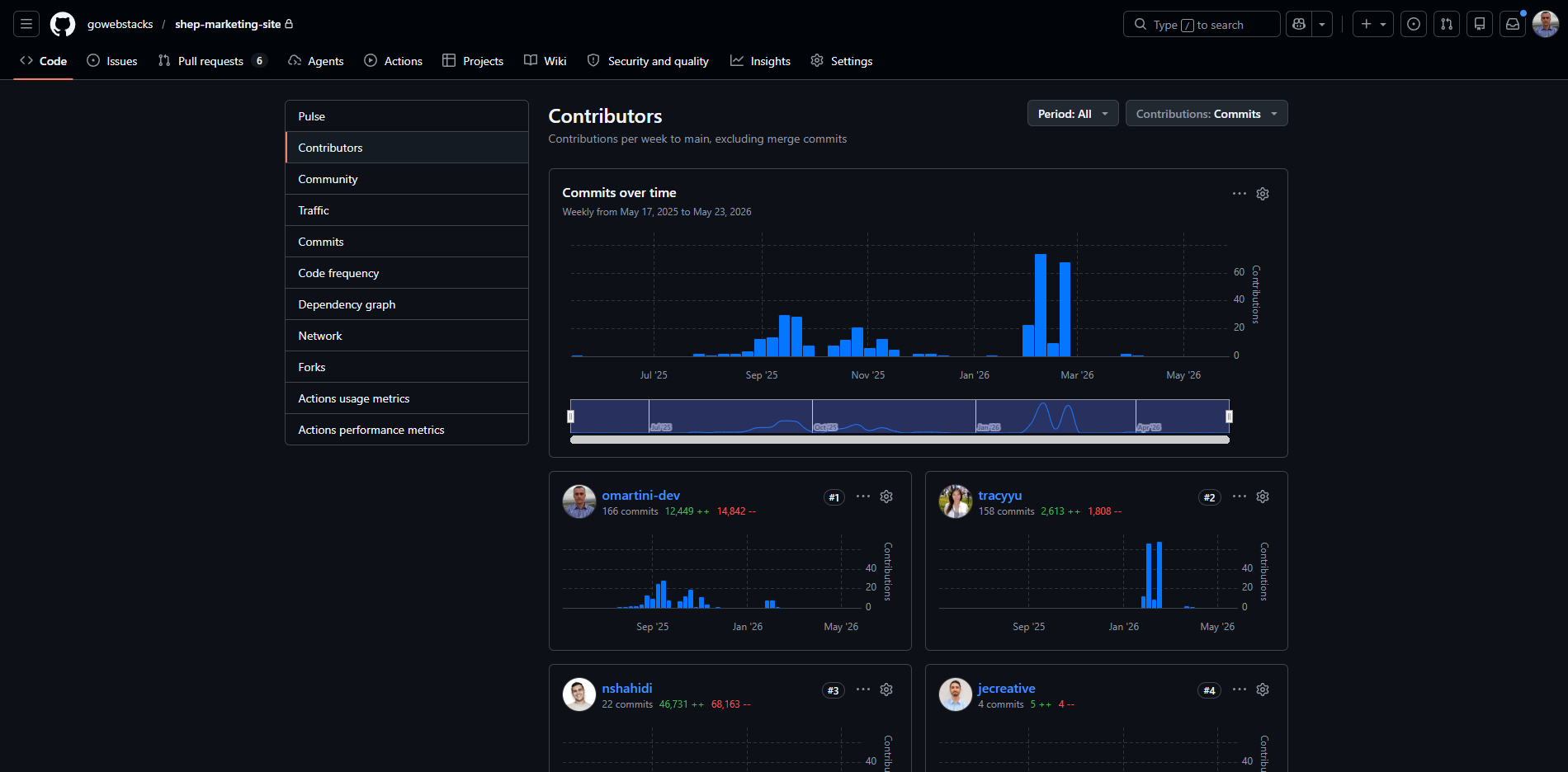Open Network in the Insights sidebar
Image resolution: width=1568 pixels, height=772 pixels.
(x=407, y=336)
